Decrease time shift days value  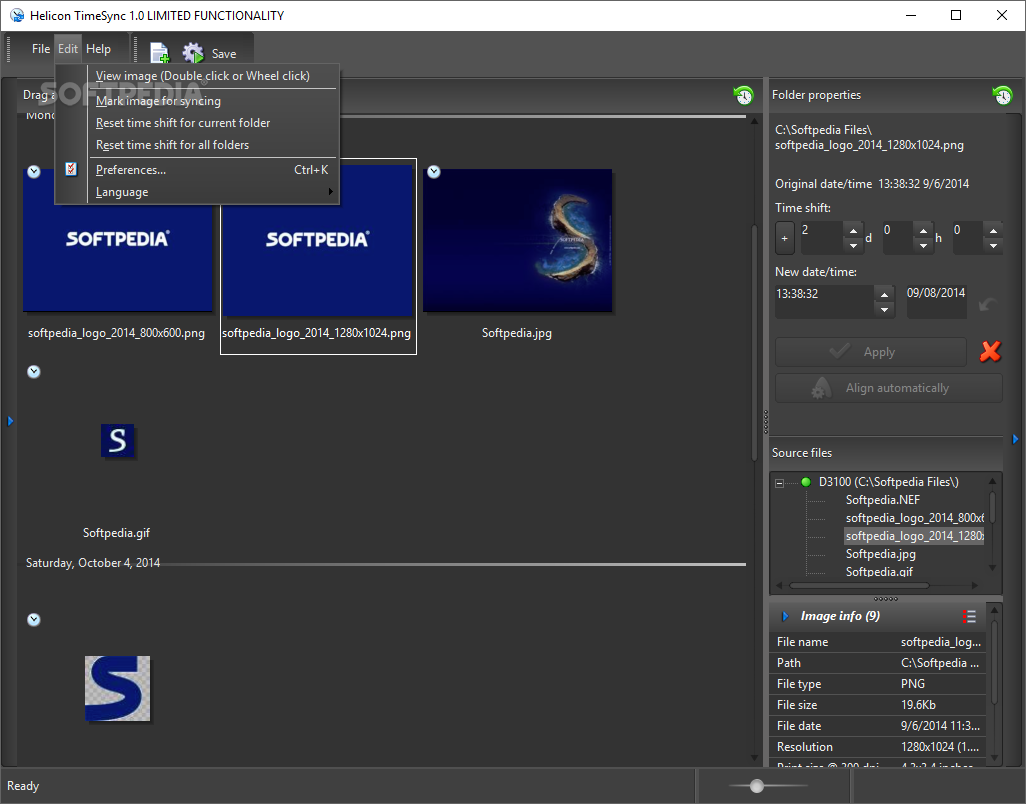853,245
